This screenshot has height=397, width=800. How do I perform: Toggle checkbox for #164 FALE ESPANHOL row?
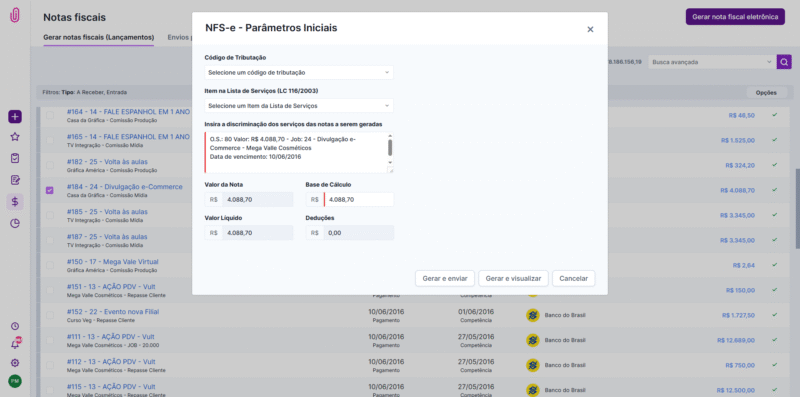pos(49,115)
